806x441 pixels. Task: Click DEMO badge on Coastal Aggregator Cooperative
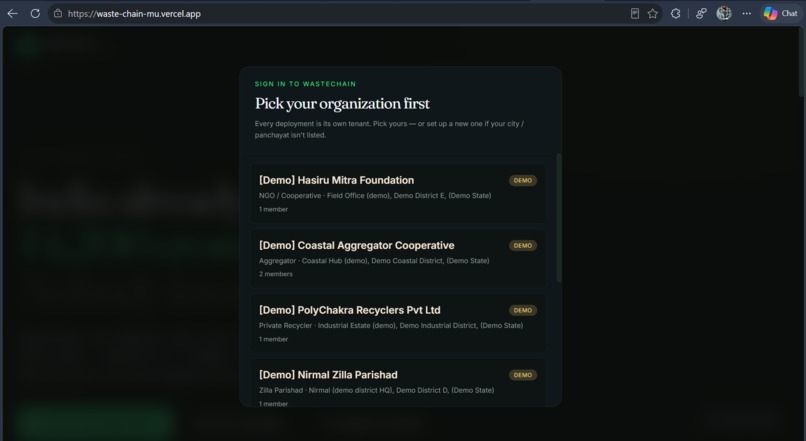point(523,246)
